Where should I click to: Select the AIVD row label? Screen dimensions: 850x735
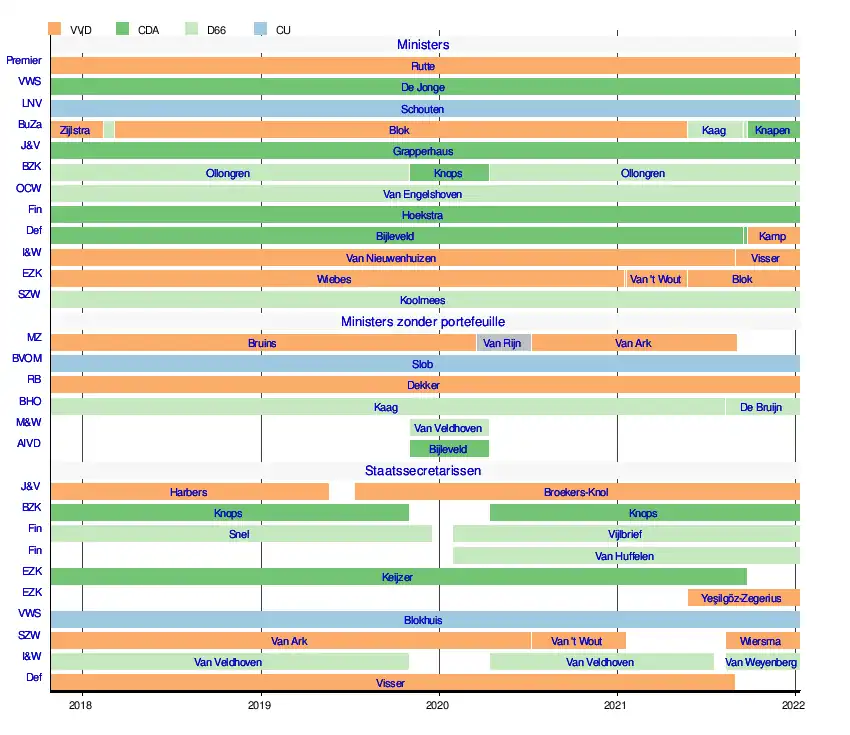pyautogui.click(x=30, y=443)
